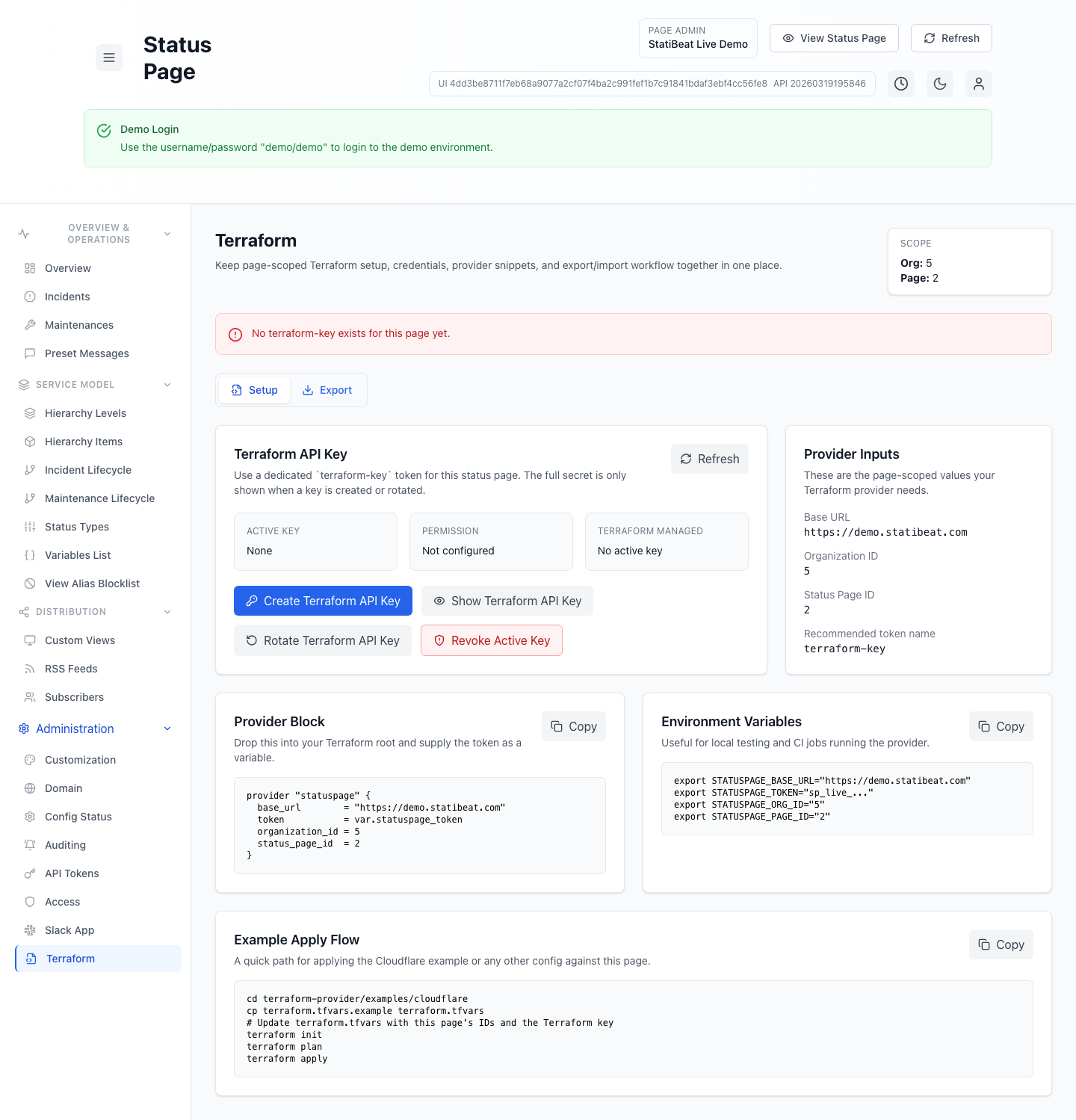Select Incidents in the sidebar

pyautogui.click(x=67, y=297)
